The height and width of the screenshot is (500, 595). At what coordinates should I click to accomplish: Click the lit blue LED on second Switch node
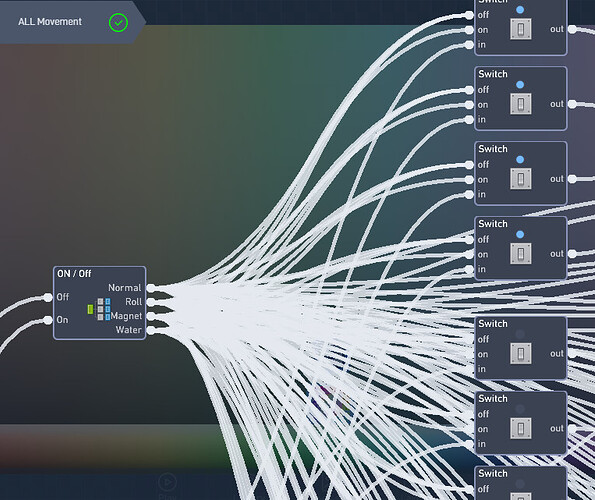(x=520, y=85)
